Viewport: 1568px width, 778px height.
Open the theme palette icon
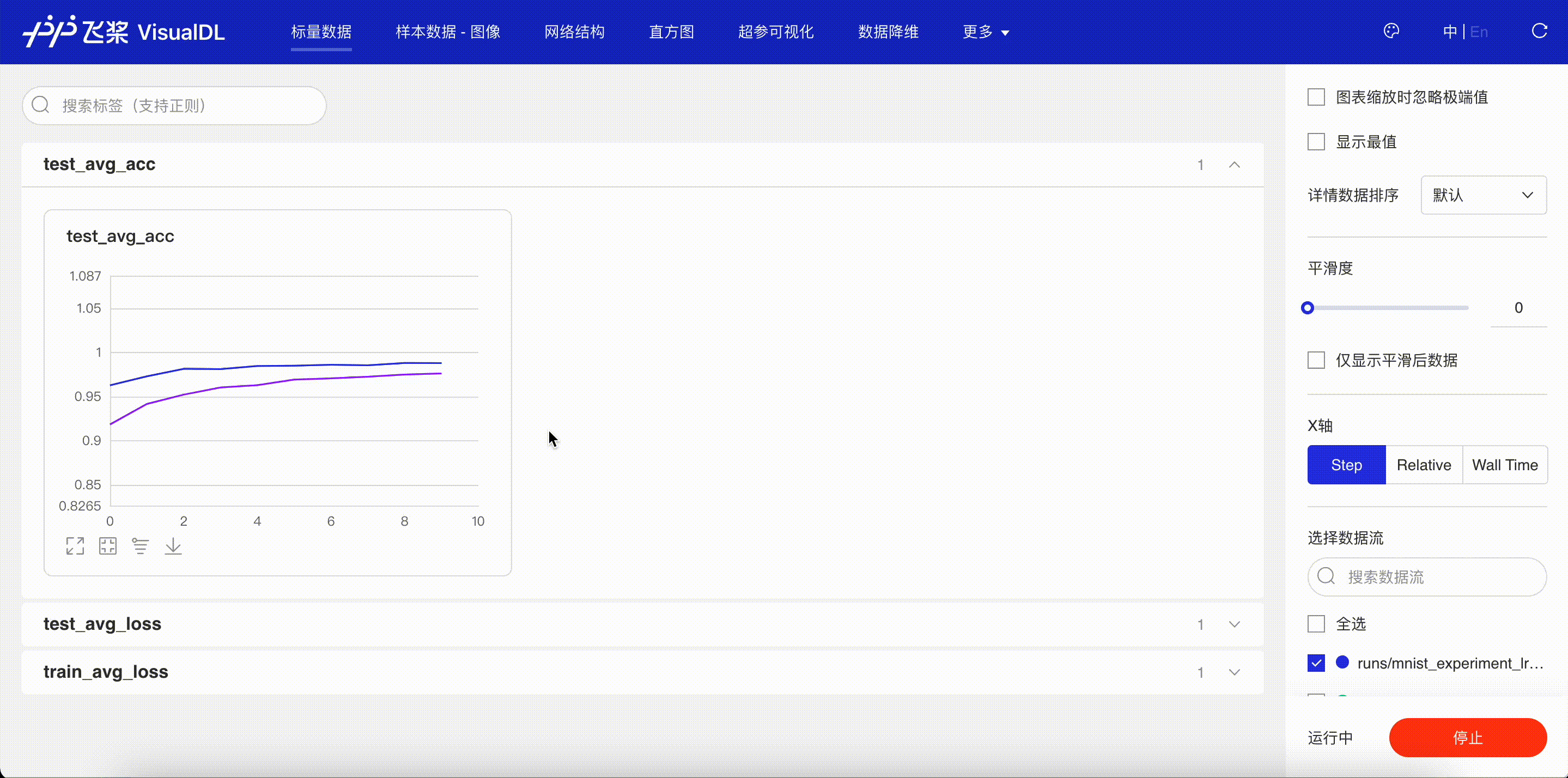(x=1391, y=31)
